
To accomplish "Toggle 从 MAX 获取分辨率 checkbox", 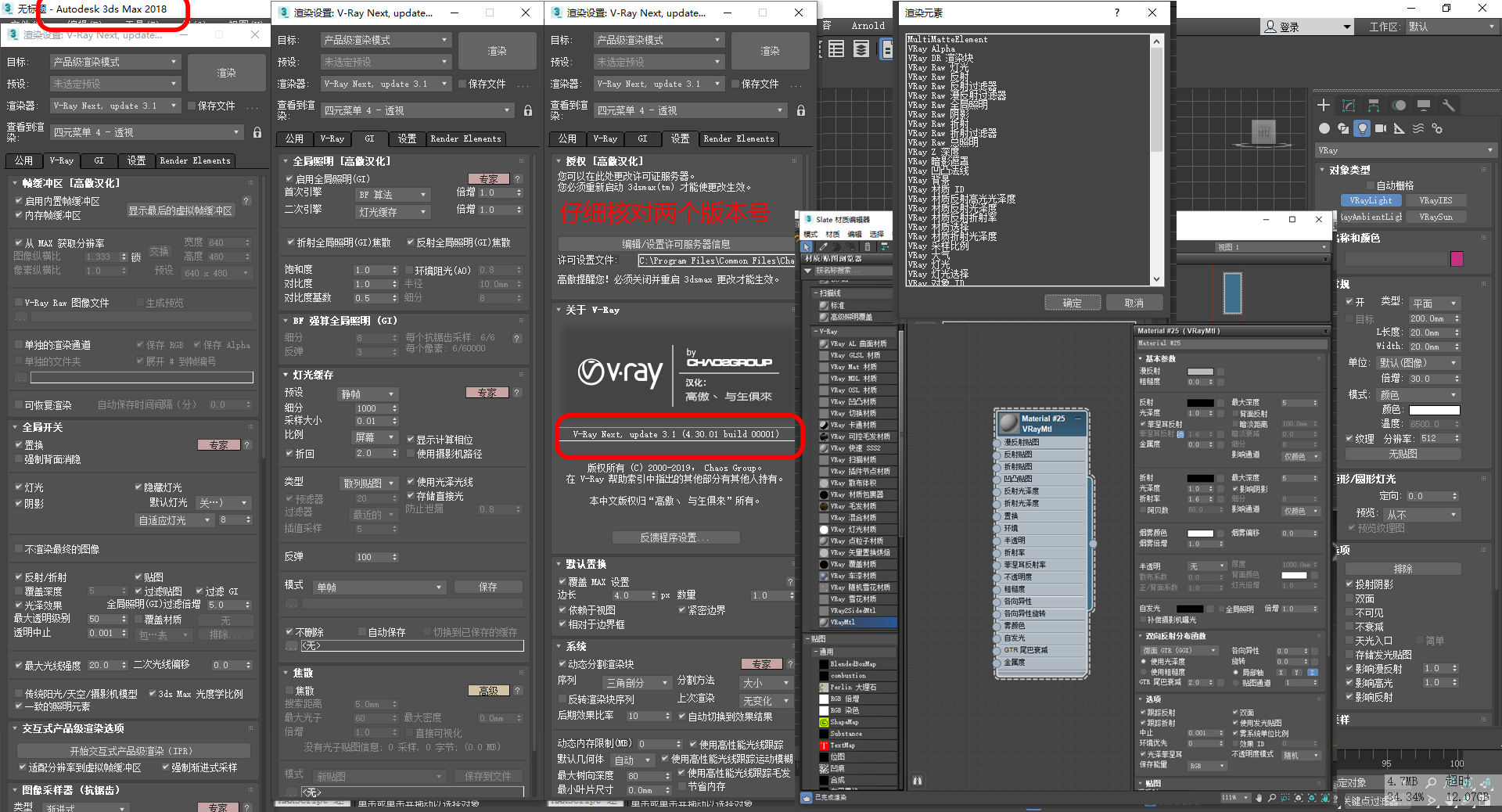I will point(19,243).
